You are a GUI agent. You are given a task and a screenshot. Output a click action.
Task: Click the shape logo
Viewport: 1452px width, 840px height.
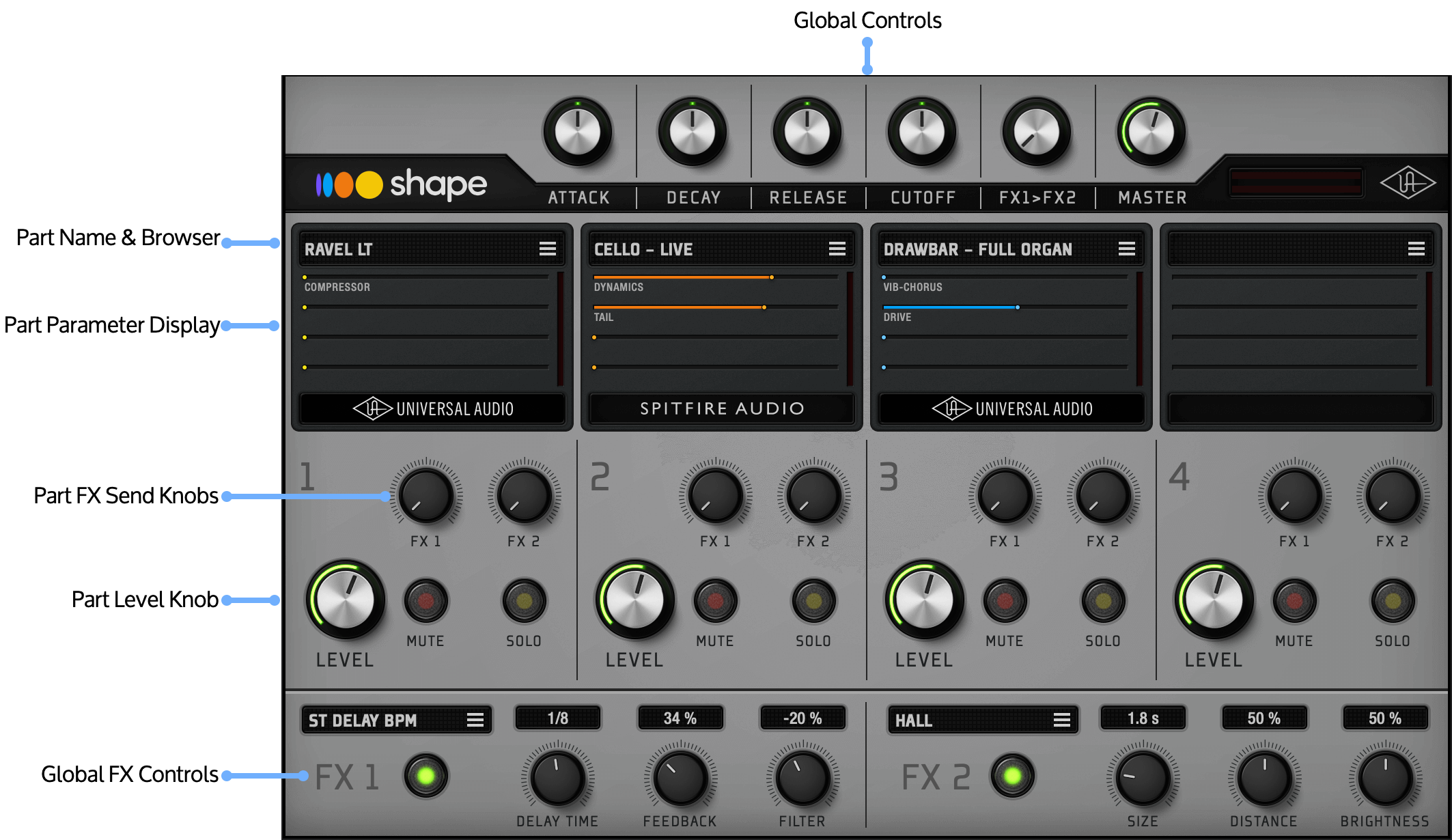coord(402,184)
